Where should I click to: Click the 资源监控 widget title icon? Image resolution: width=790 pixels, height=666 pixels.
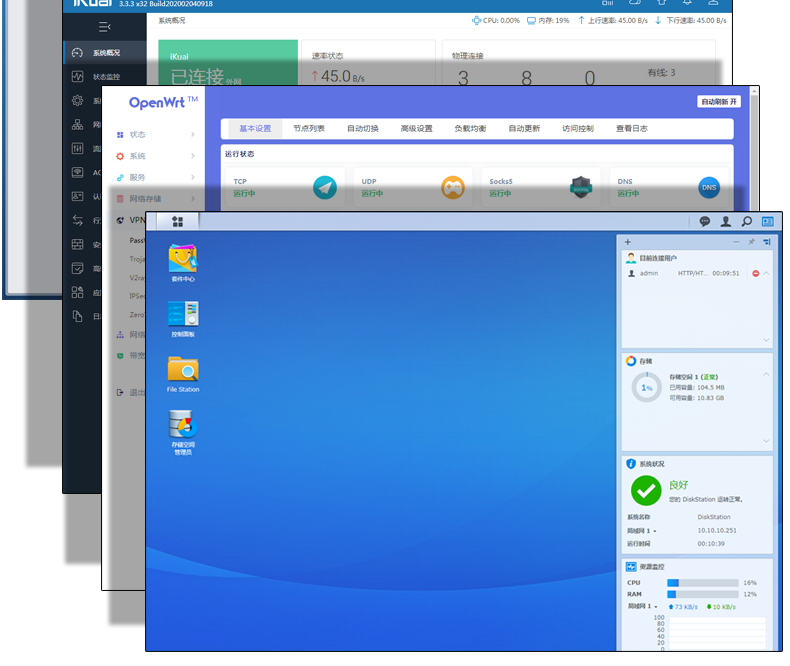[x=631, y=567]
